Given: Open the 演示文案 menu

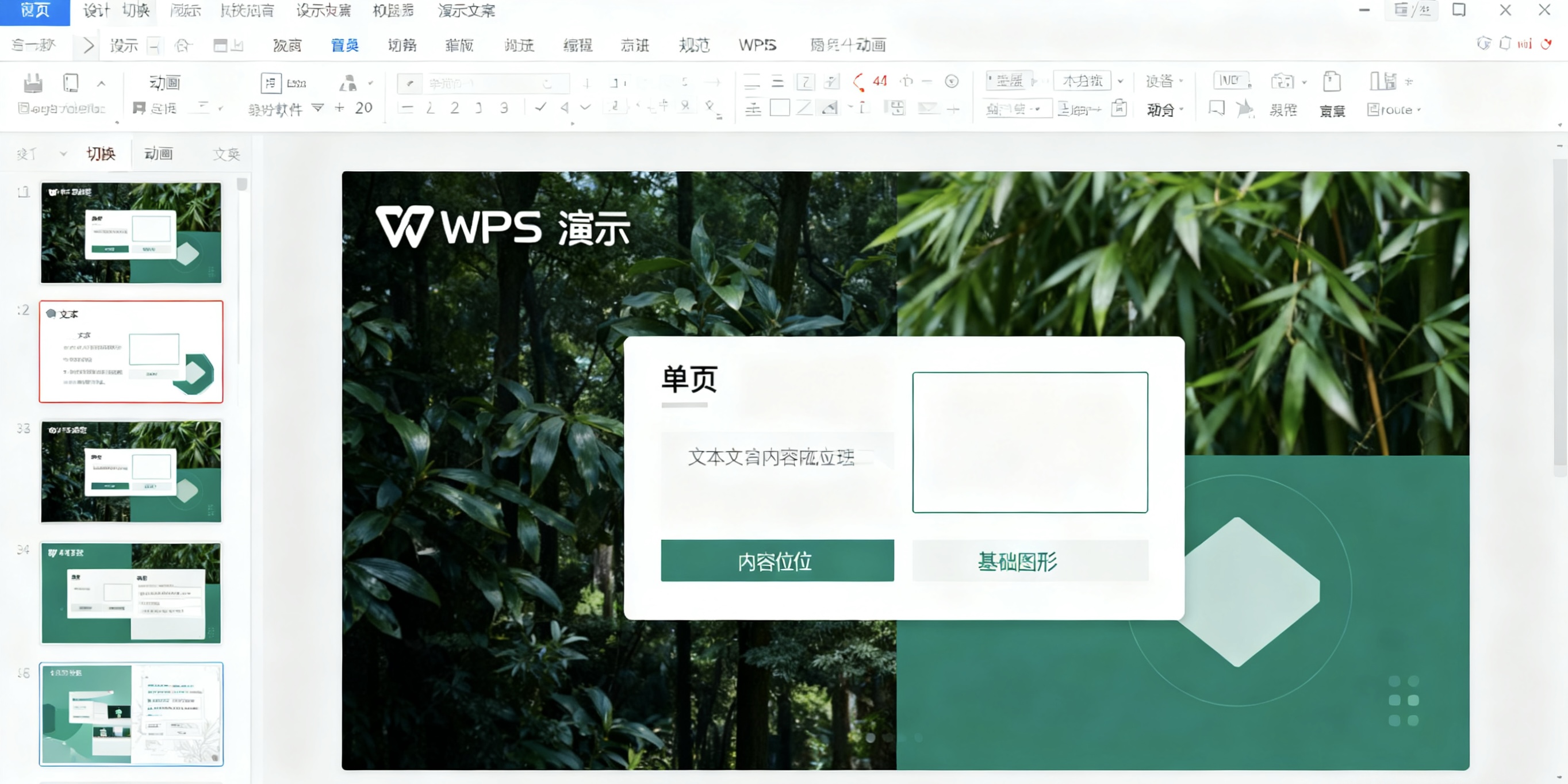Looking at the screenshot, I should (466, 10).
